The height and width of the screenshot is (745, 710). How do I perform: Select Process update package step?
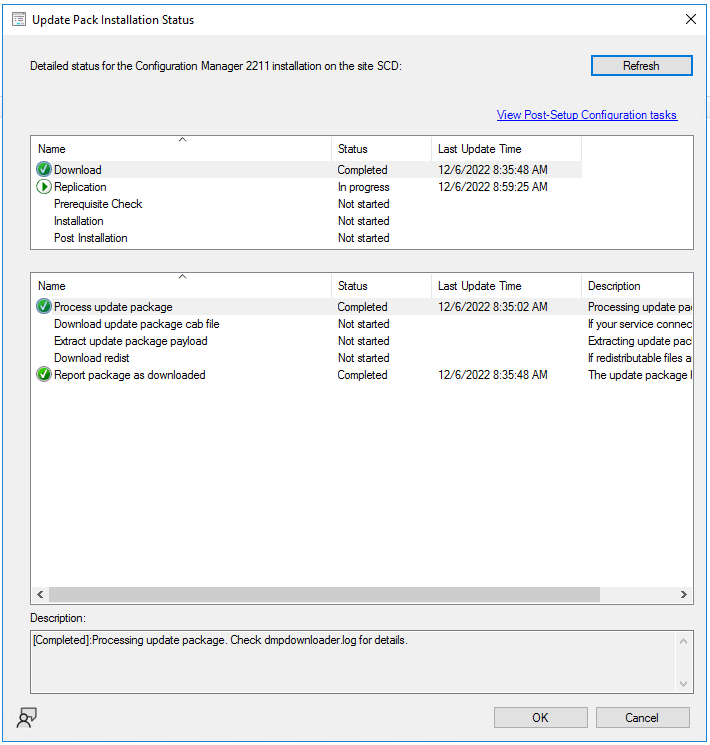tap(362, 306)
